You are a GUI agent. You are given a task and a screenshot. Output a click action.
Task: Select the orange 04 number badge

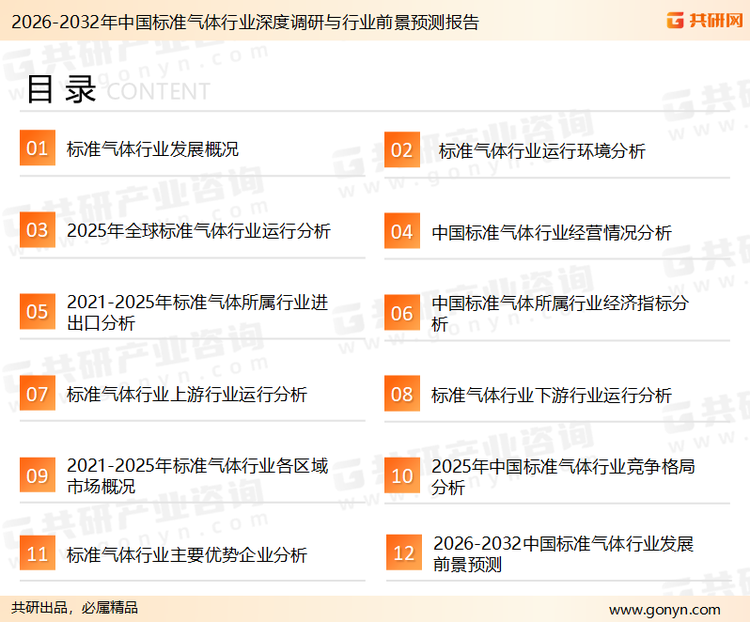tap(402, 232)
